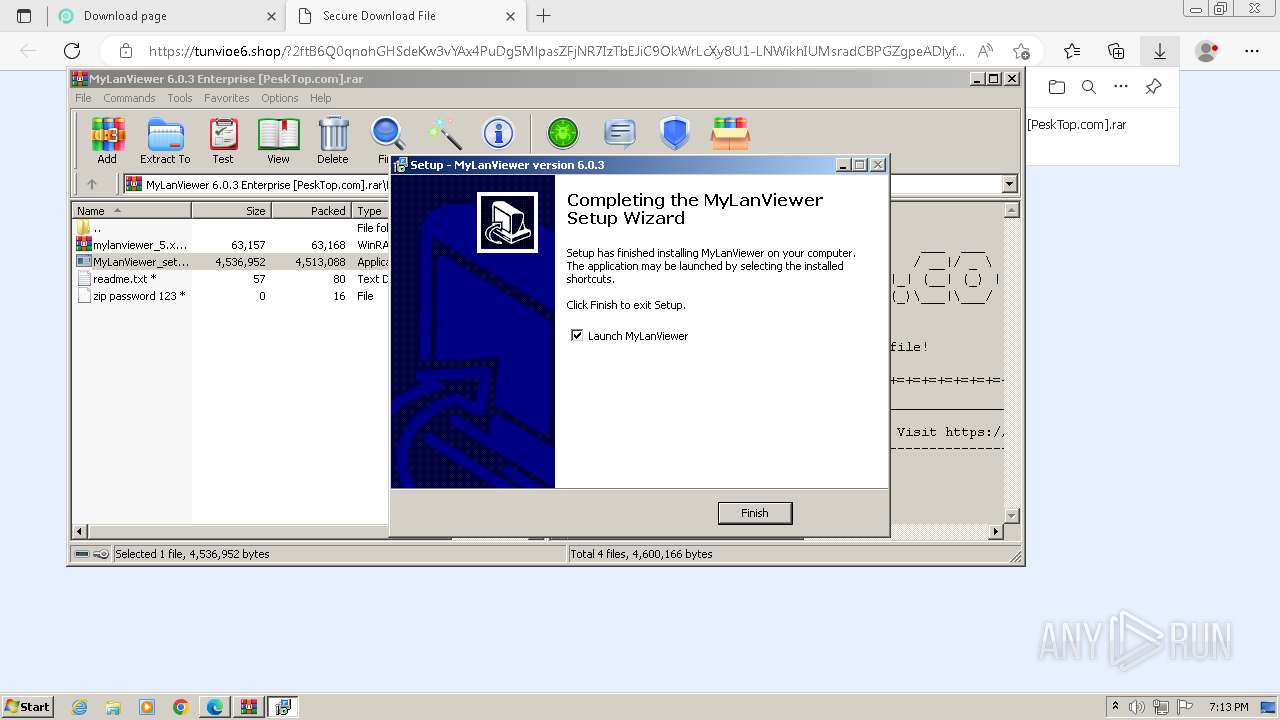Open Microsoft Edge taskbar button

pos(215,707)
